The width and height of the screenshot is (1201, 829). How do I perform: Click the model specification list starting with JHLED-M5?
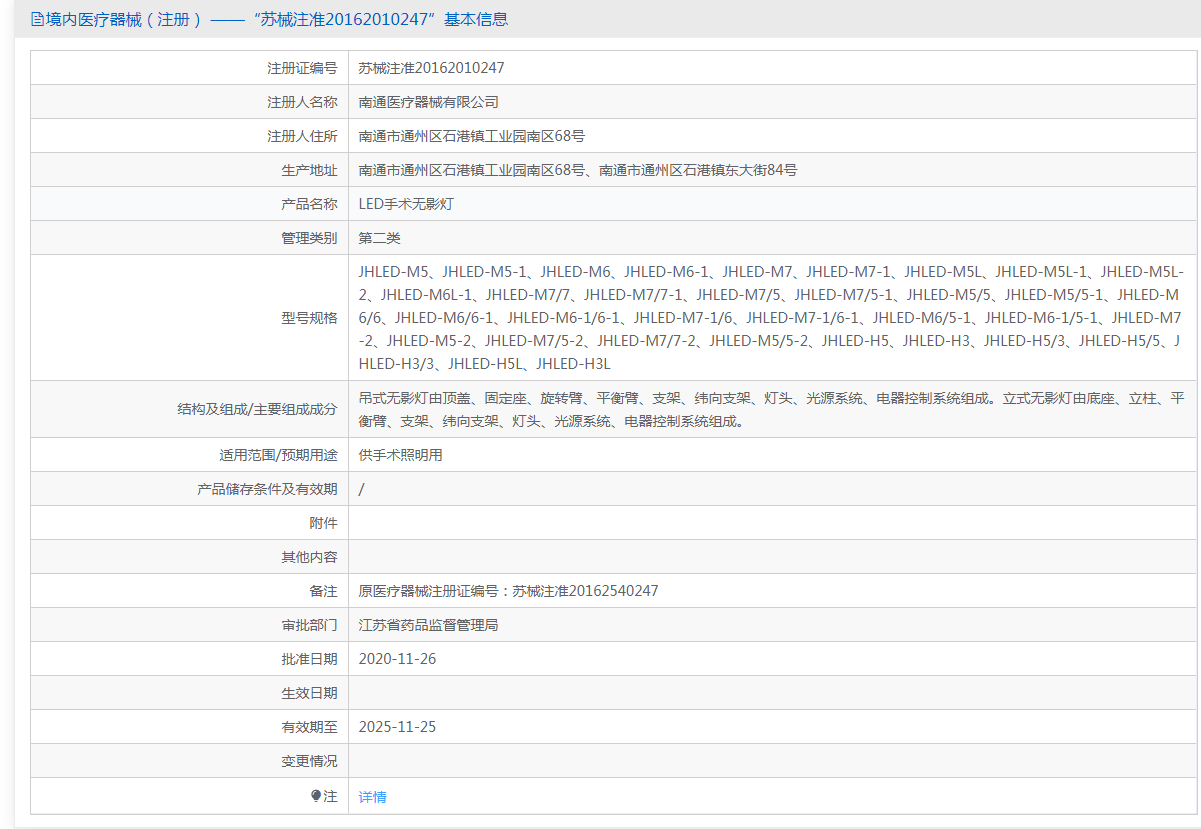pos(770,317)
